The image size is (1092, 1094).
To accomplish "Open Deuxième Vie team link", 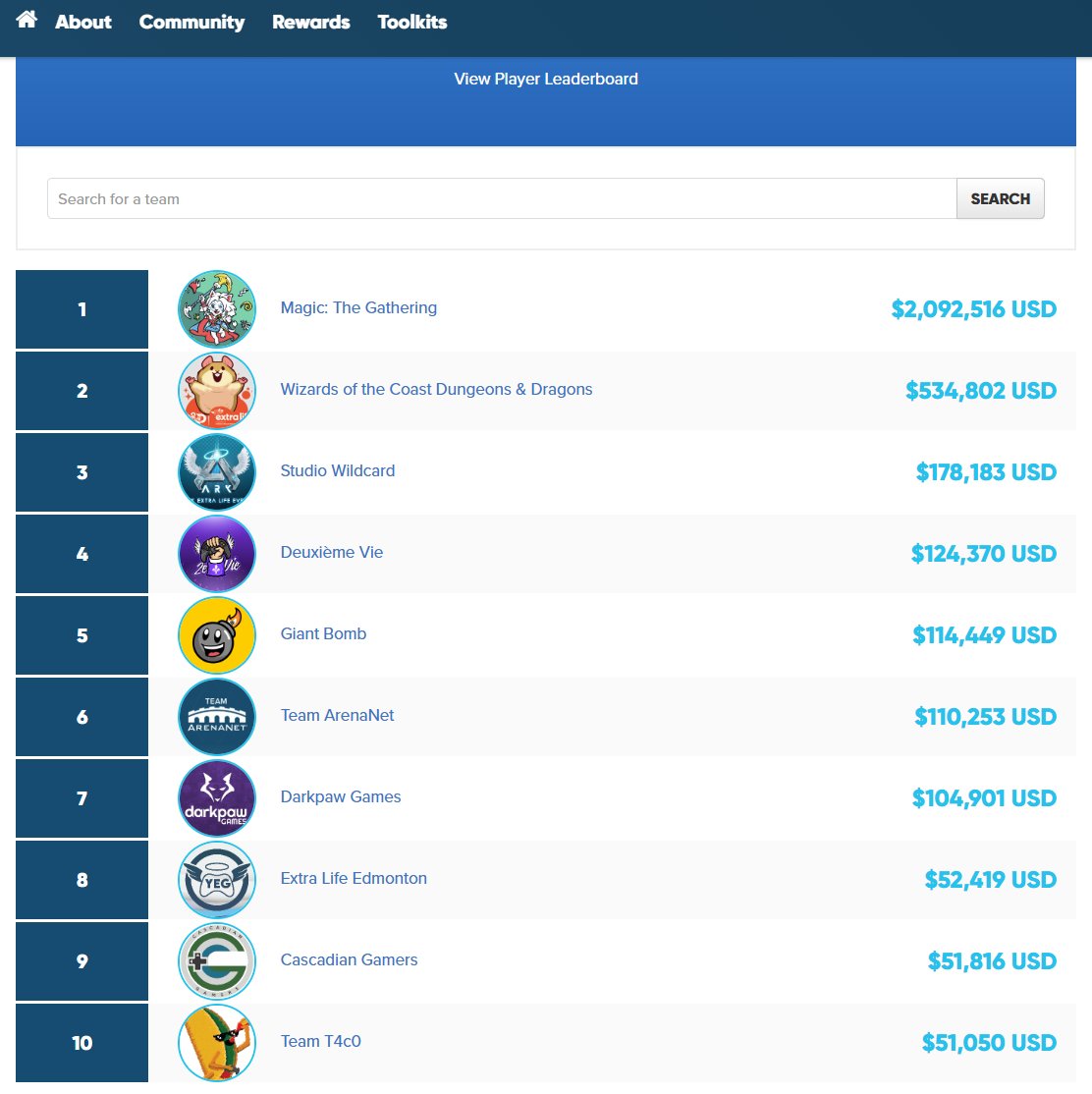I will point(332,553).
